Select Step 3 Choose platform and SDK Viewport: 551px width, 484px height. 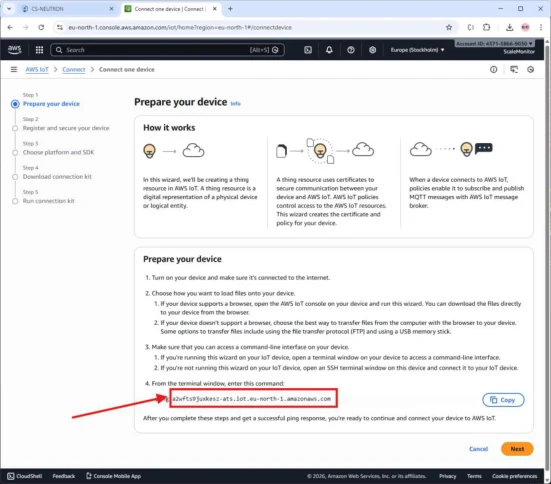point(58,152)
